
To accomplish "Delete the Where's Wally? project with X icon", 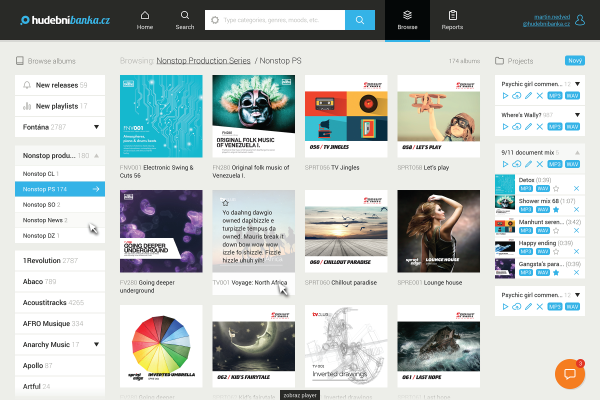I will (540, 127).
